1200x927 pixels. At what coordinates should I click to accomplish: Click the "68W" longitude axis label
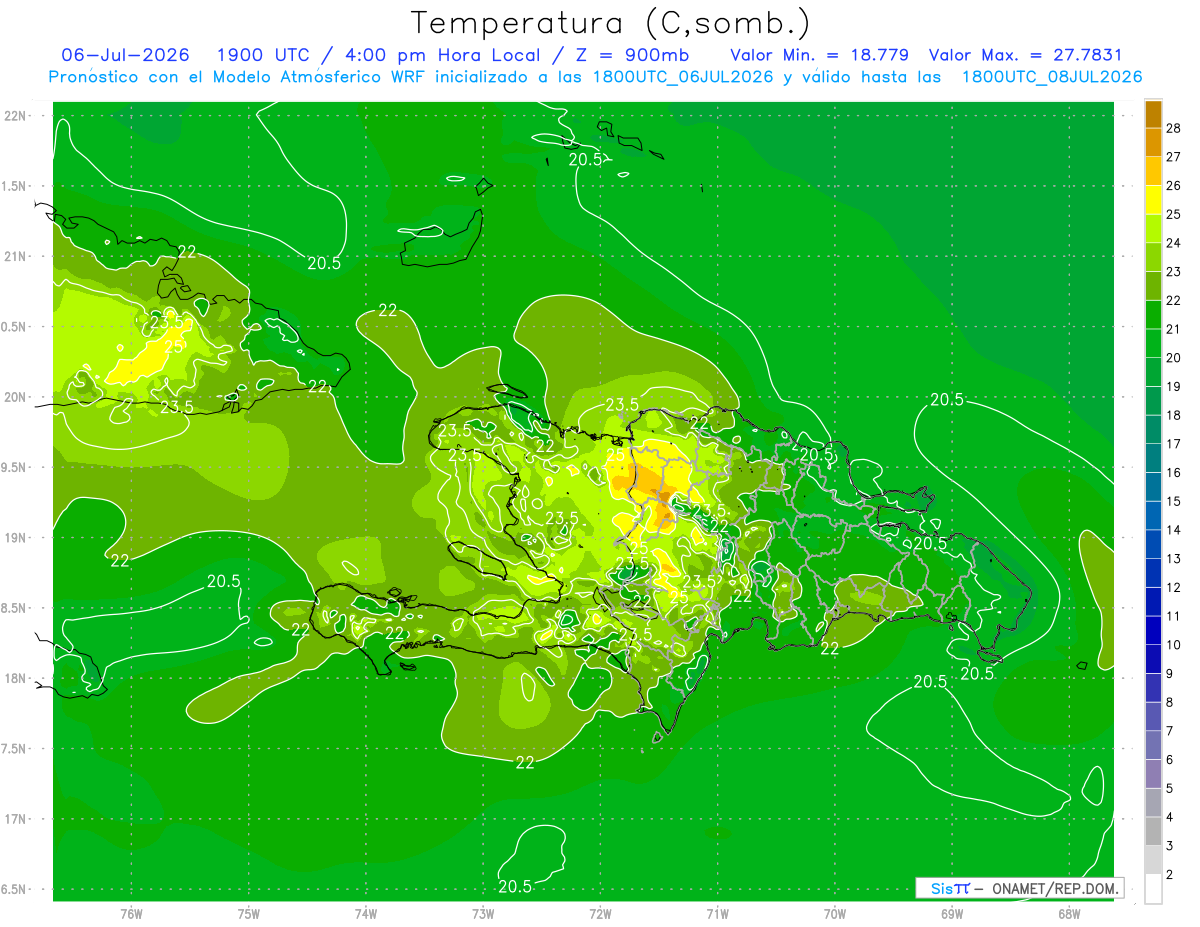1069,914
